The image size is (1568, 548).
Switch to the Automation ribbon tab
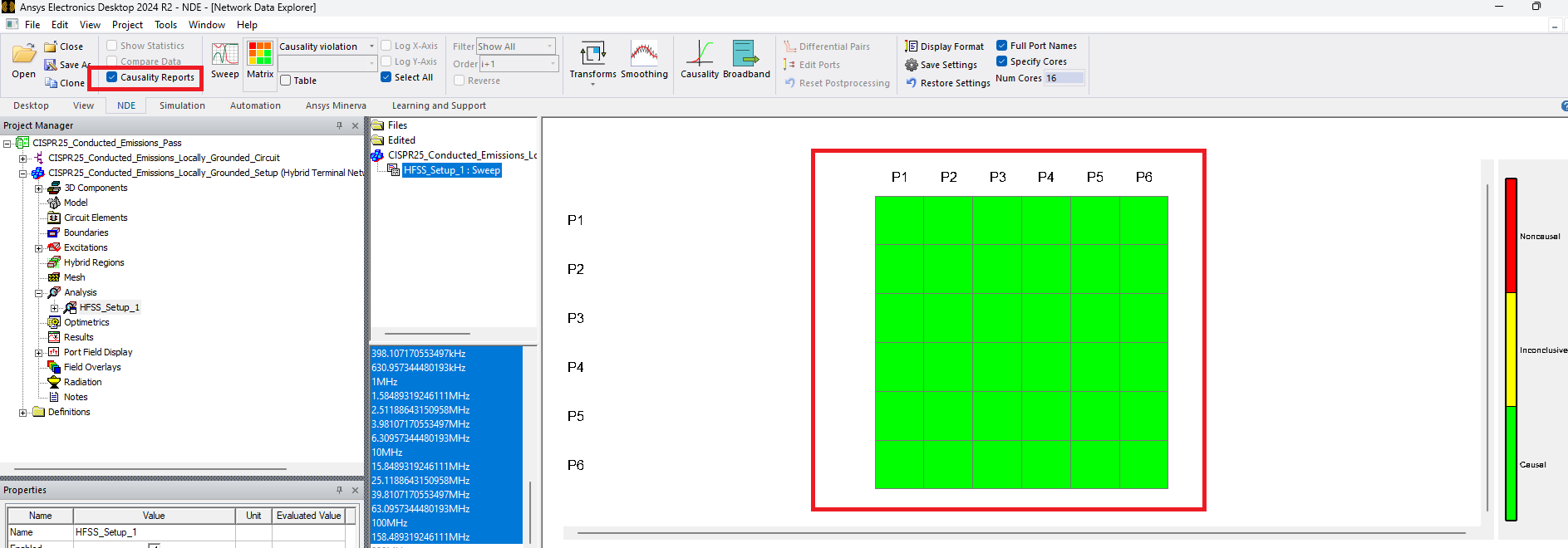pyautogui.click(x=255, y=105)
